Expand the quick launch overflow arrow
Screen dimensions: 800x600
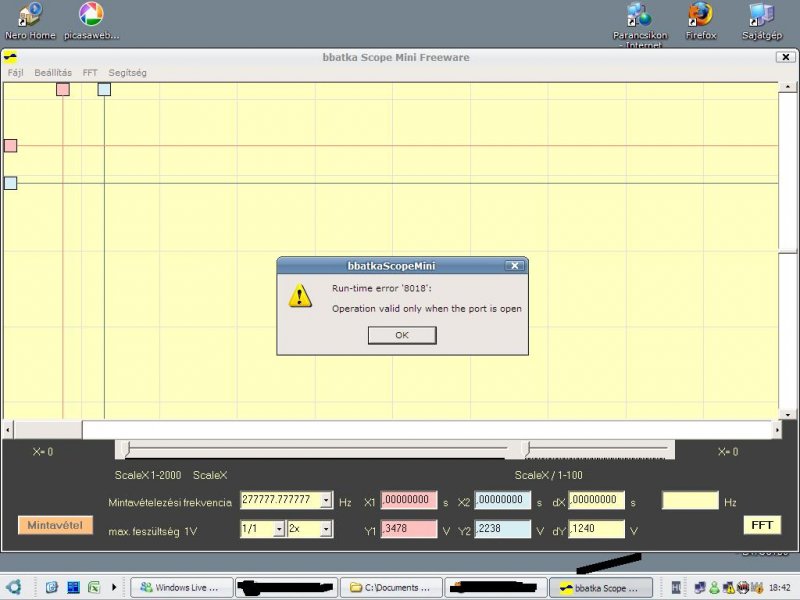[114, 587]
